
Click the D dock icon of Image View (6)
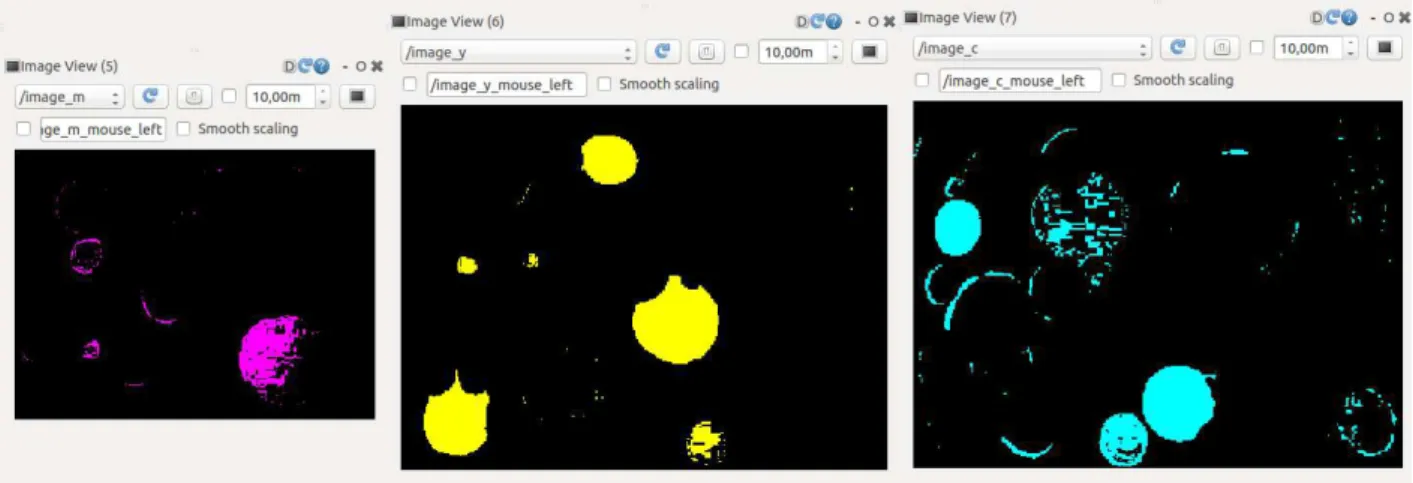pos(802,21)
